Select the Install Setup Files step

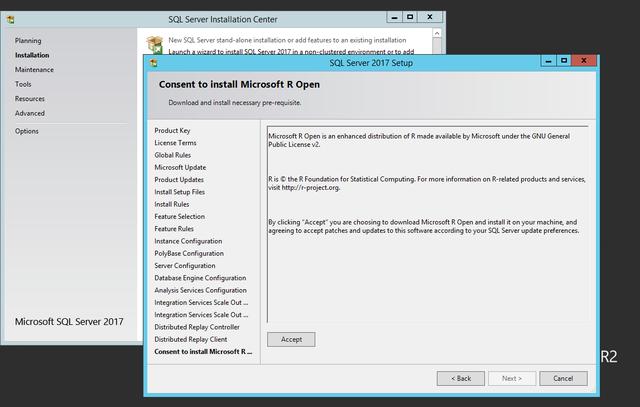click(x=180, y=192)
